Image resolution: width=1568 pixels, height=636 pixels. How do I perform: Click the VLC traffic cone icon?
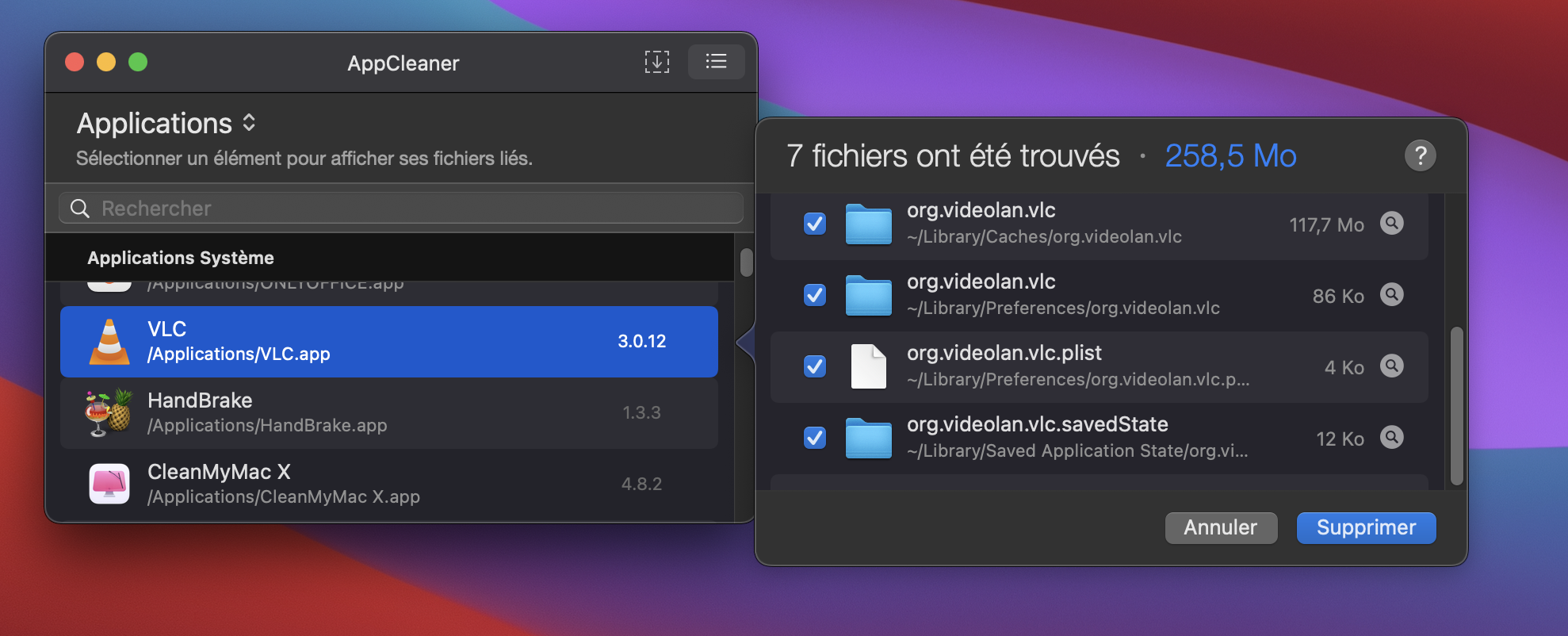[x=109, y=342]
